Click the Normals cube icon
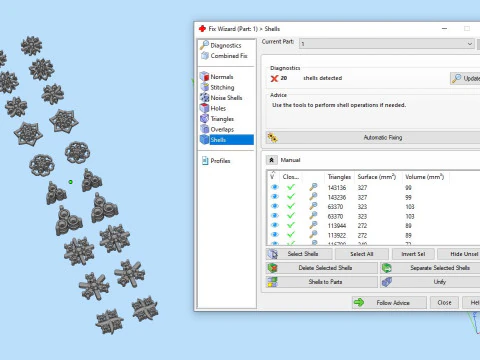The width and height of the screenshot is (480, 360). [x=204, y=76]
